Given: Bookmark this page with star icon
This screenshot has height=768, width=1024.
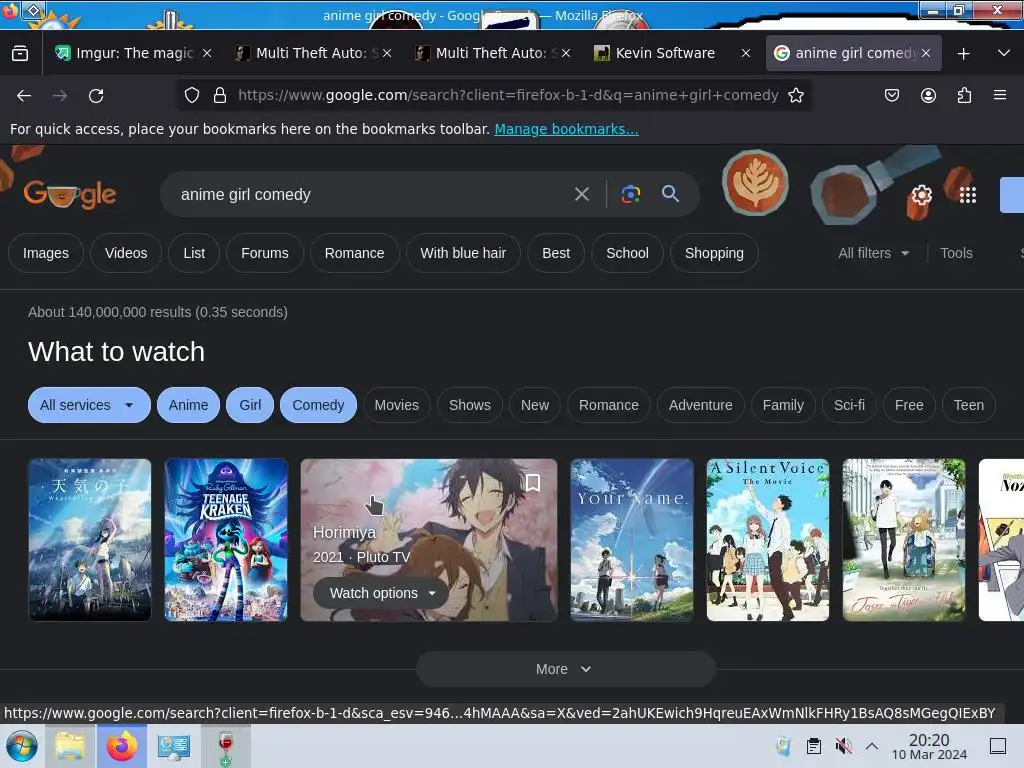Looking at the screenshot, I should click(x=795, y=95).
